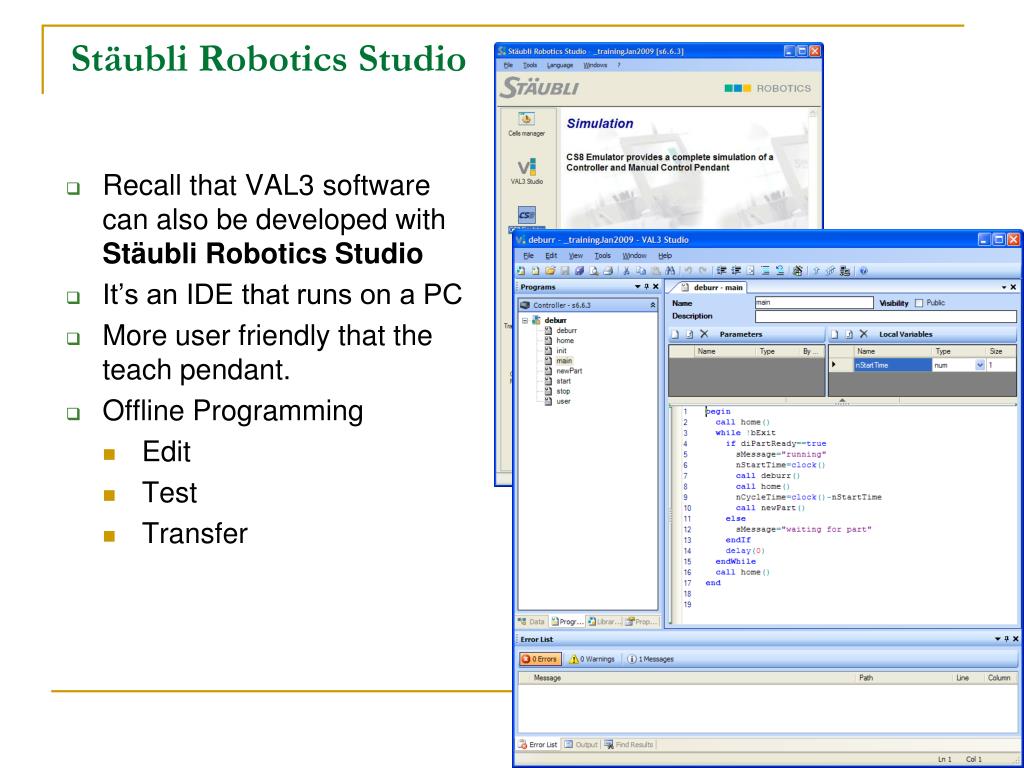Open the File menu in VAL3 Studio
This screenshot has height=768, width=1024.
tap(528, 256)
